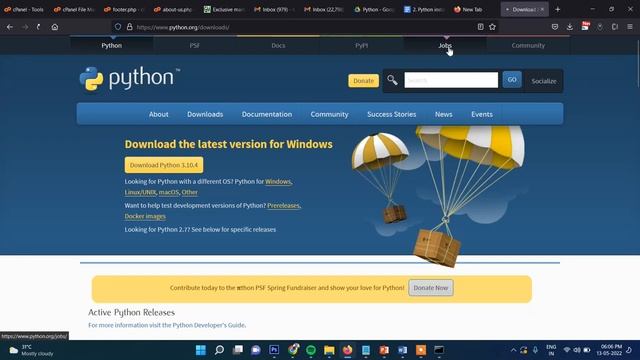The height and width of the screenshot is (360, 640).
Task: Switch to the footer.php tab
Action: point(124,9)
